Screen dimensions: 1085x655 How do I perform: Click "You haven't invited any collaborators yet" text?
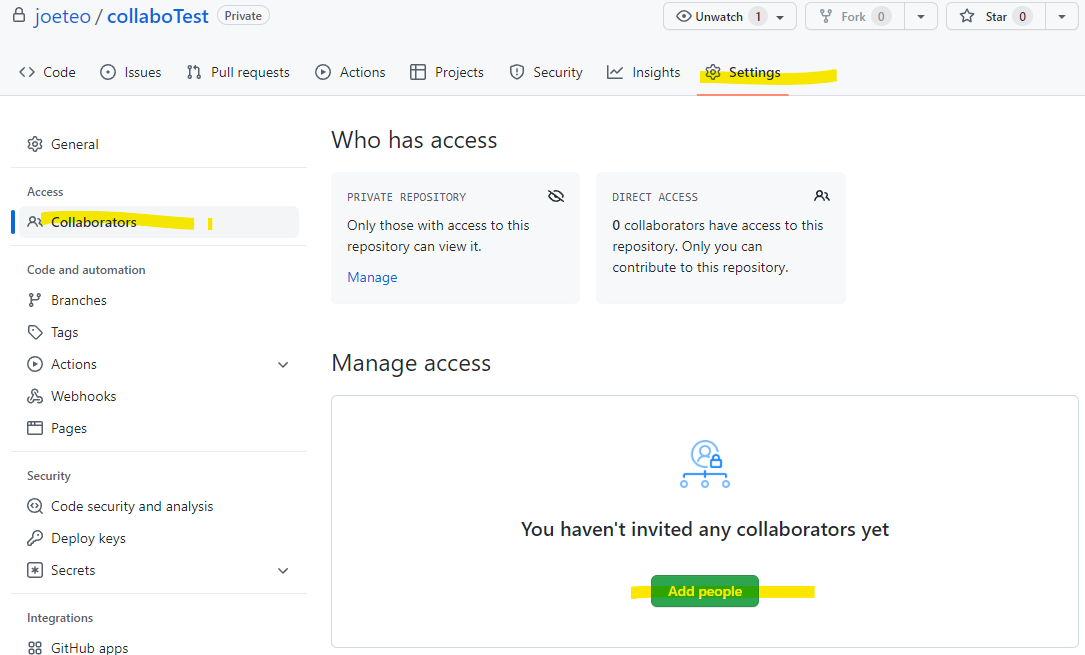(x=704, y=529)
